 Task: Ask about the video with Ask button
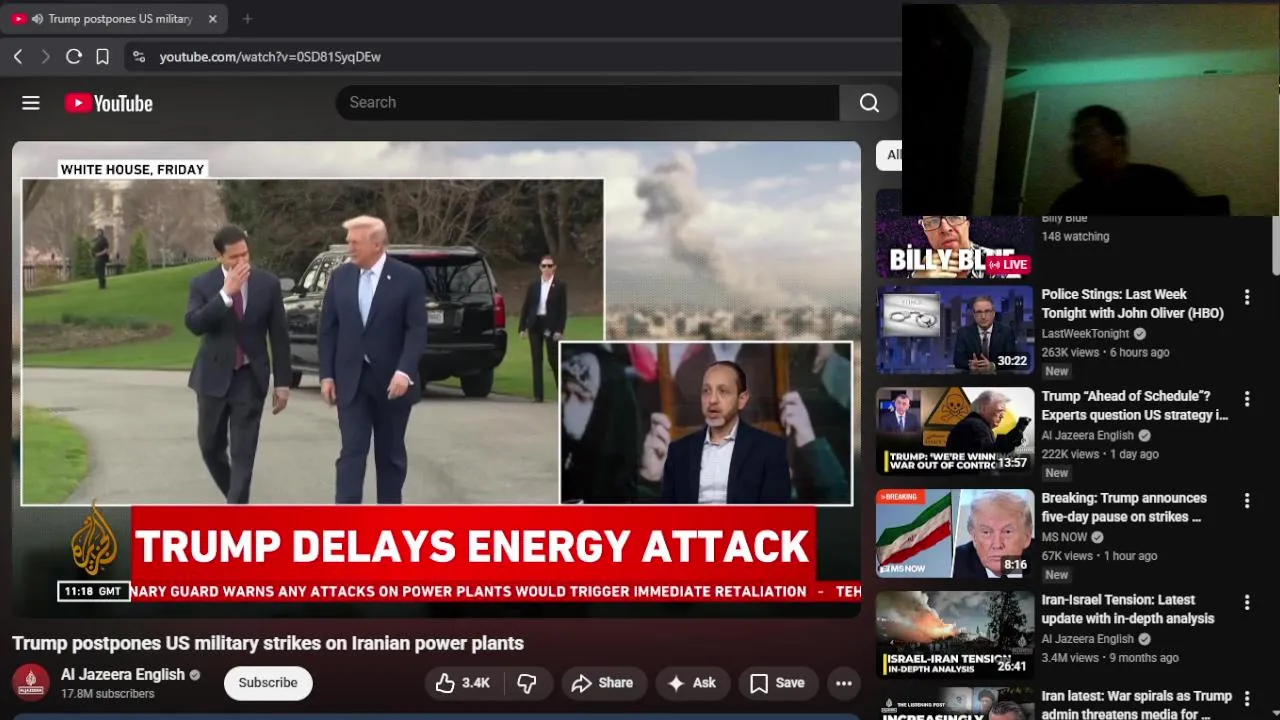tap(692, 683)
